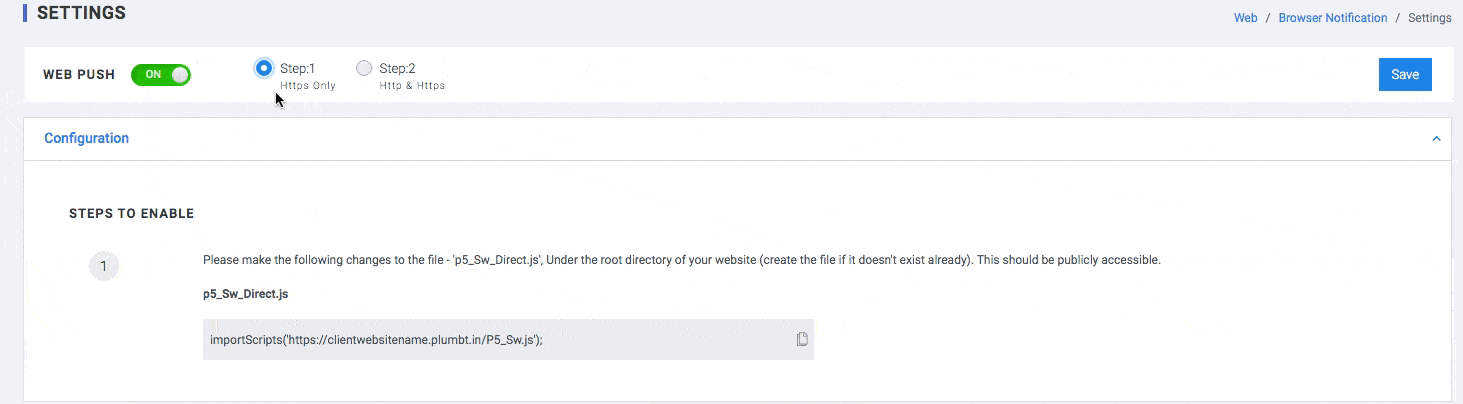1463x404 pixels.
Task: Toggle the Web Push switch off
Action: (160, 74)
